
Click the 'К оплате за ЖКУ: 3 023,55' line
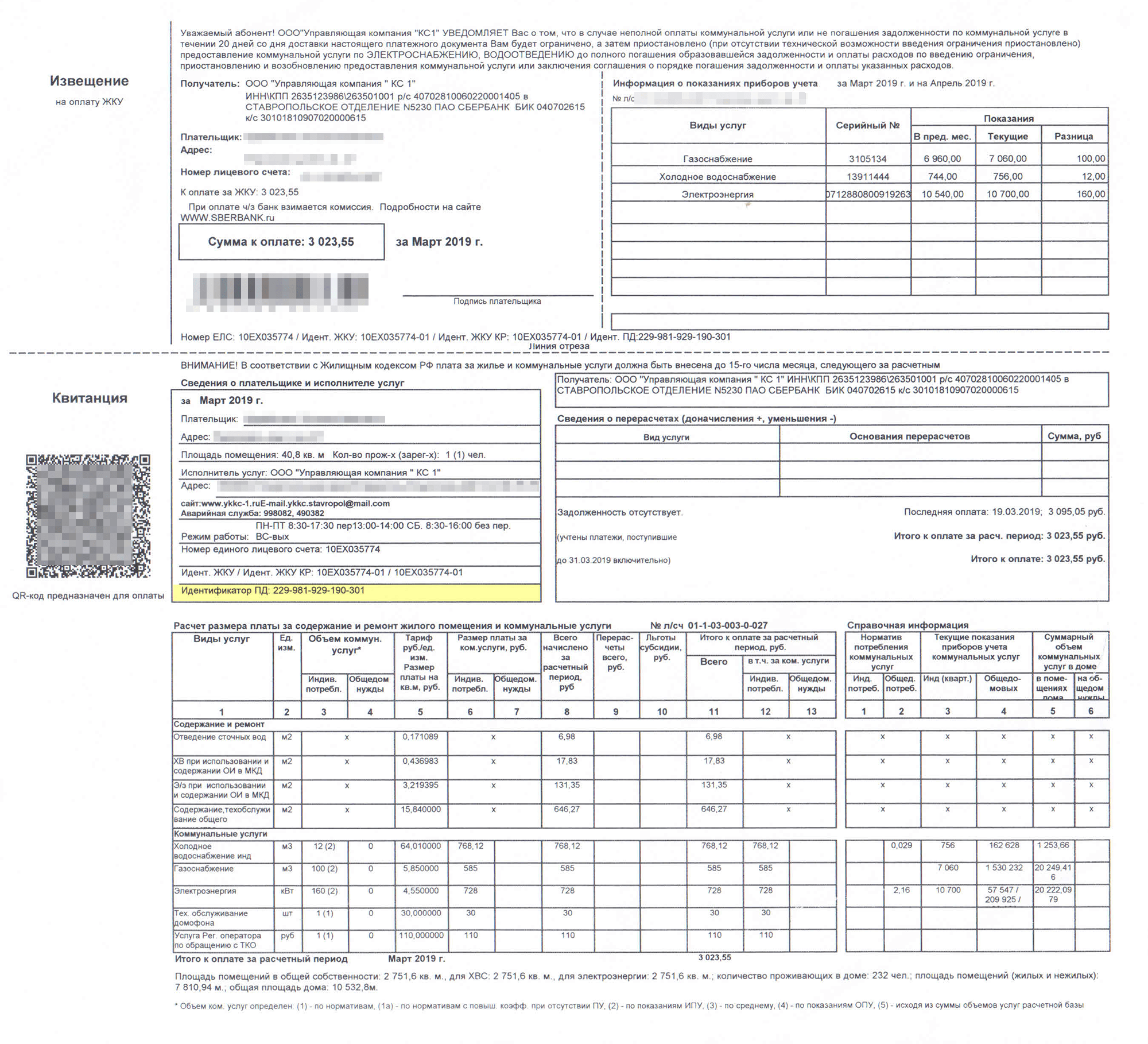pos(239,192)
